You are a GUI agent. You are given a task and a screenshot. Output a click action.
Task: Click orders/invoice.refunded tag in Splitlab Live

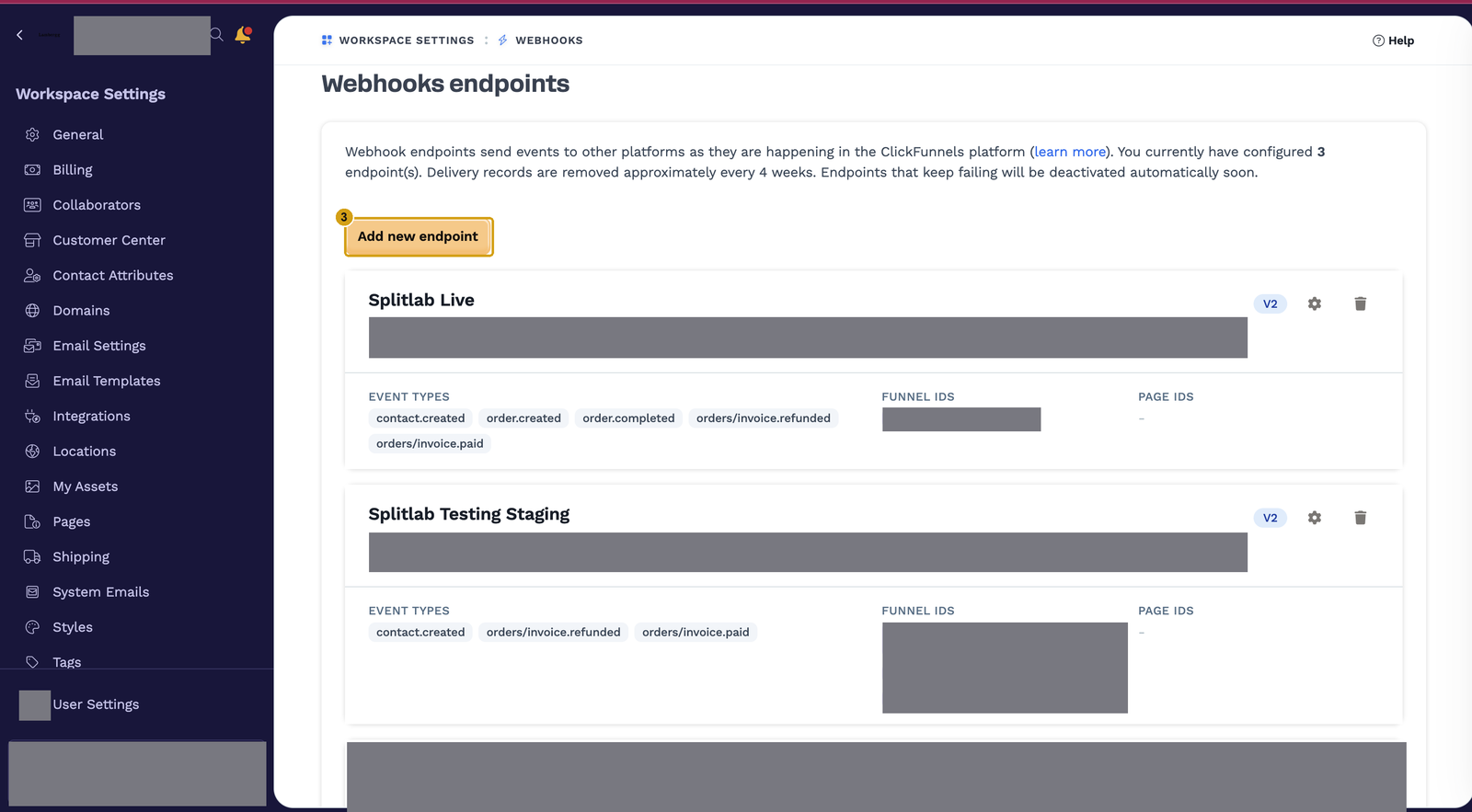[x=764, y=418]
